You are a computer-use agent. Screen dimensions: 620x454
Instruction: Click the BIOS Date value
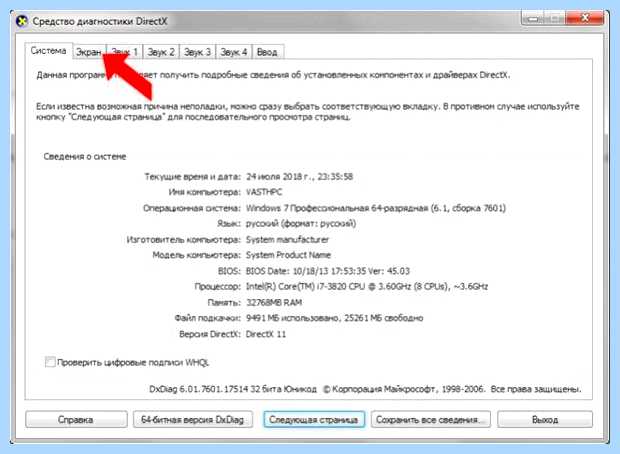[x=328, y=271]
